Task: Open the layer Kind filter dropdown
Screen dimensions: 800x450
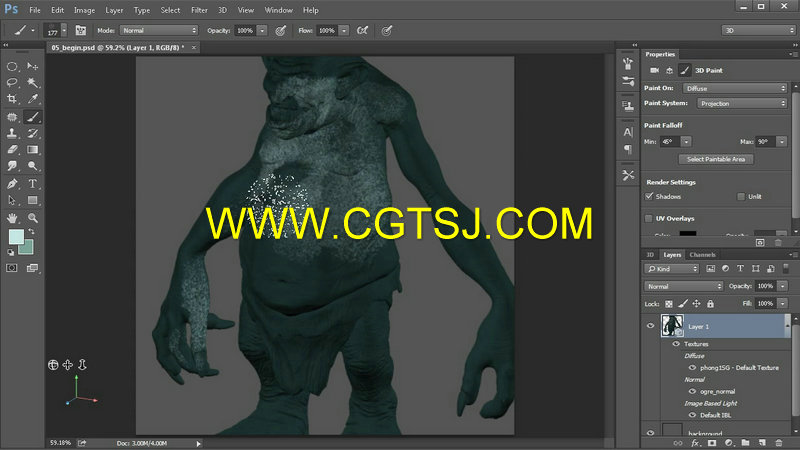Action: click(x=671, y=269)
